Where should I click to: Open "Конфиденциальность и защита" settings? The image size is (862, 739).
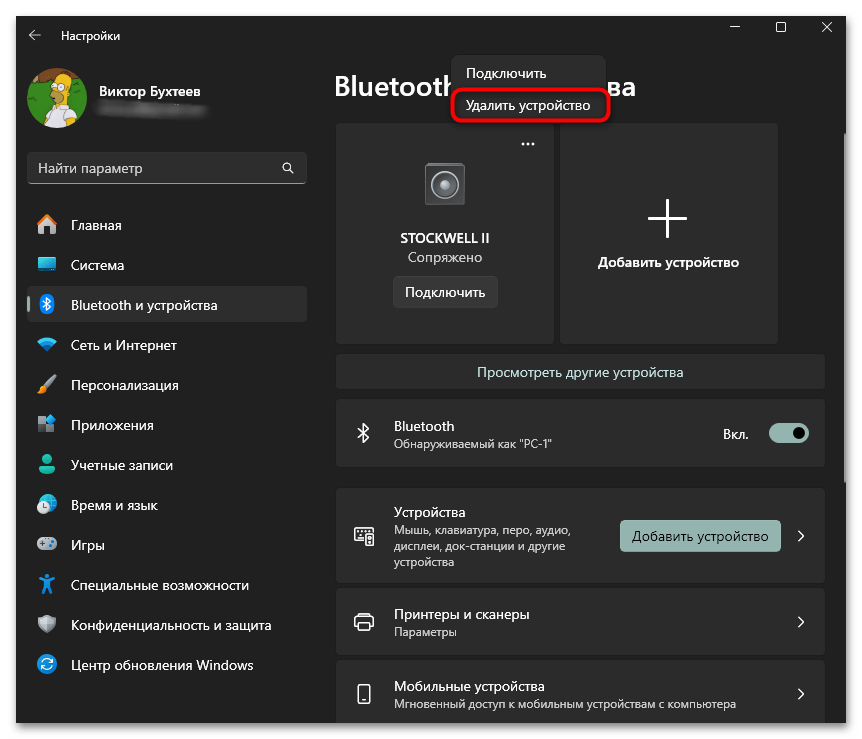point(167,625)
